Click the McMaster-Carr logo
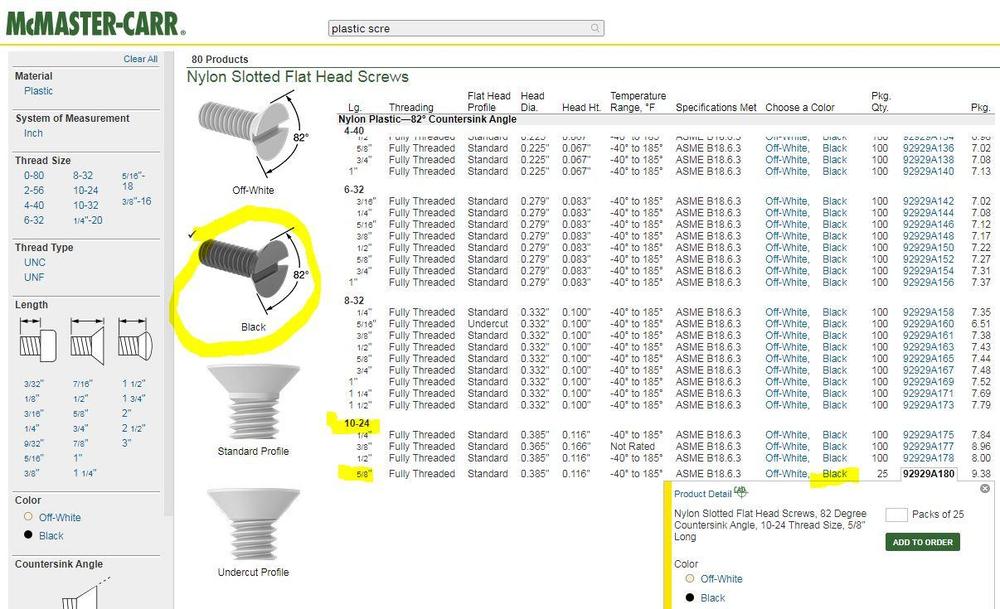The height and width of the screenshot is (609, 1000). (96, 24)
